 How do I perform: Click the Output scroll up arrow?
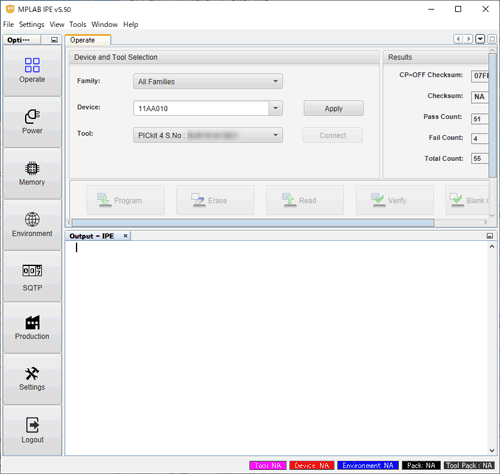click(x=492, y=247)
